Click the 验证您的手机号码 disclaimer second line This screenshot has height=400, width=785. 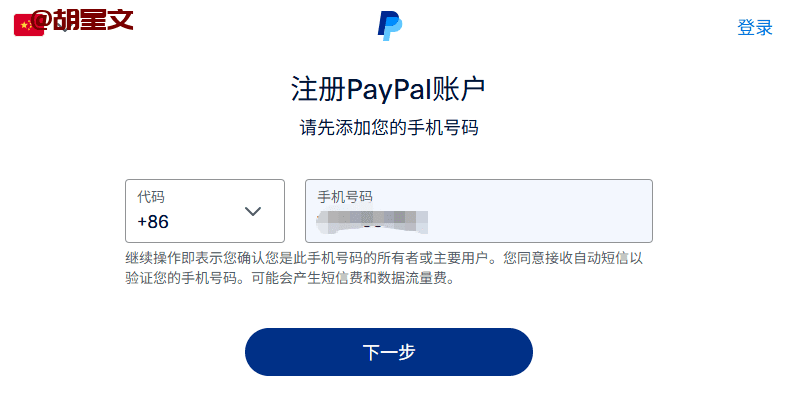[290, 278]
